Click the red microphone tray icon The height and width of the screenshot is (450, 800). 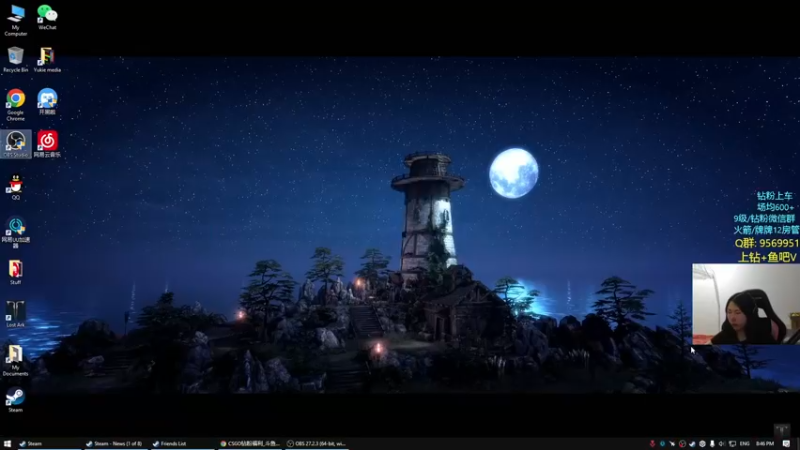(x=652, y=444)
